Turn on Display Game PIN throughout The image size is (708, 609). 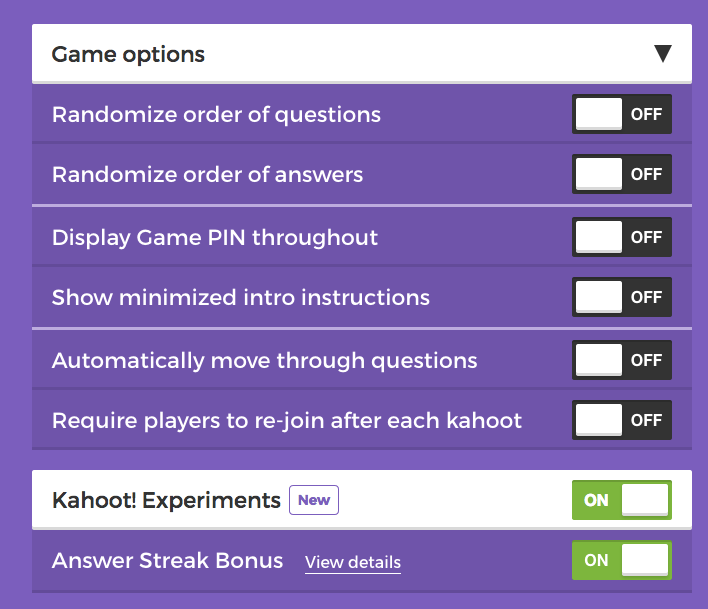pyautogui.click(x=622, y=237)
